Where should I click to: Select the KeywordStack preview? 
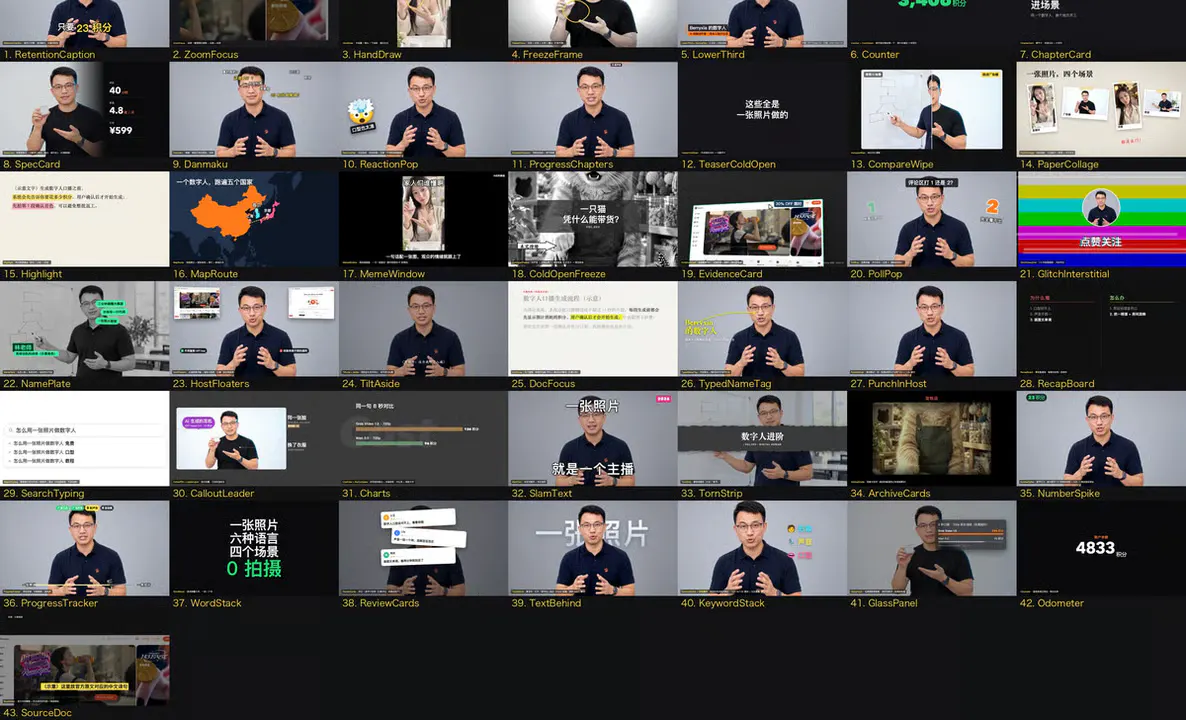pos(762,548)
